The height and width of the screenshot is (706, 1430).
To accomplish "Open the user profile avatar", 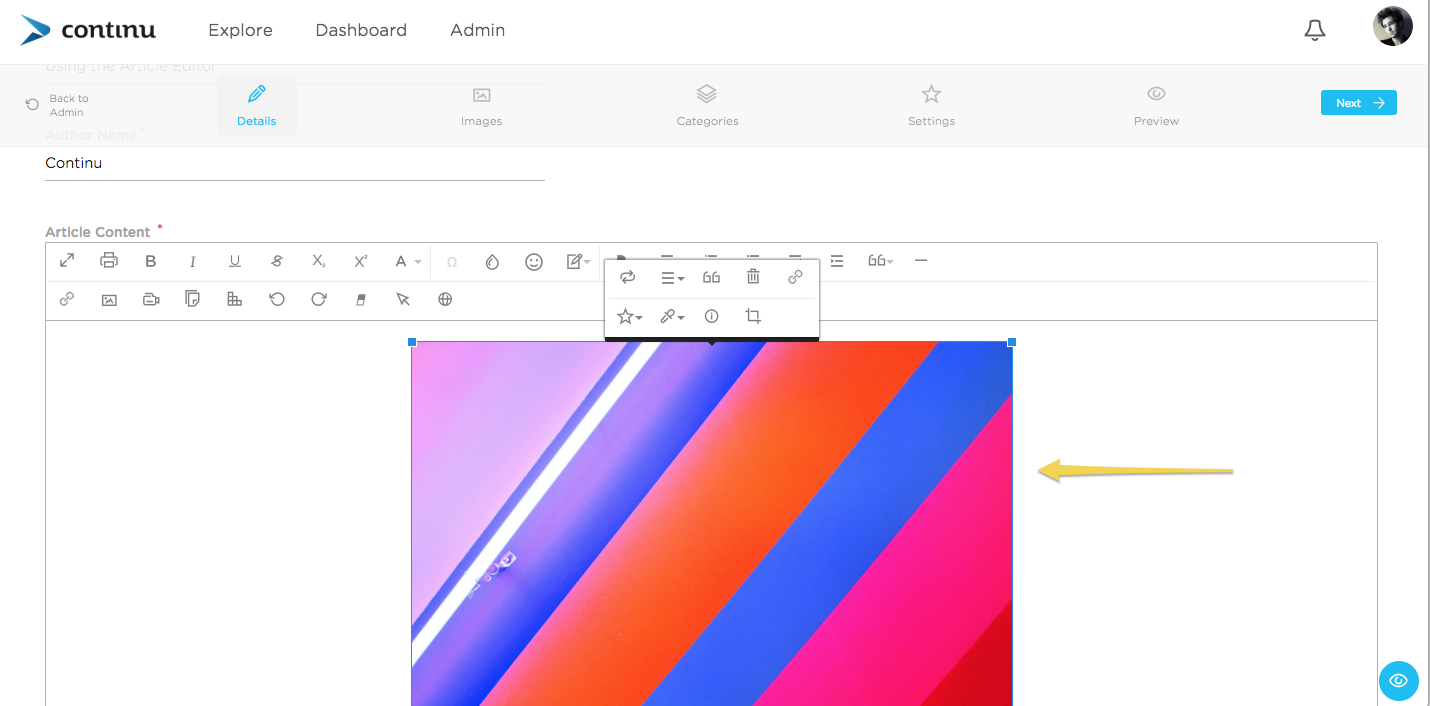I will pyautogui.click(x=1392, y=26).
